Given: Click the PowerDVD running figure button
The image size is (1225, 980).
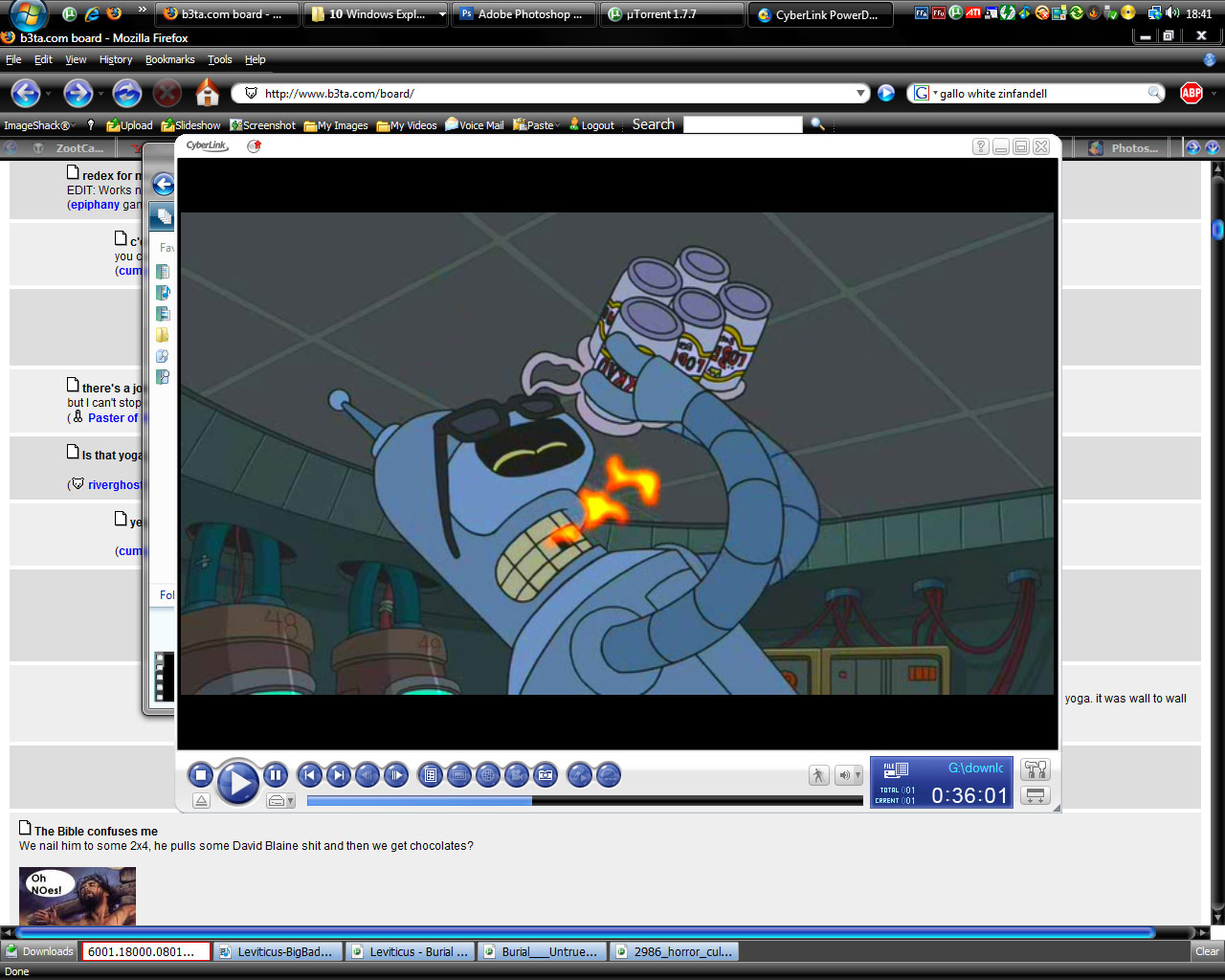Looking at the screenshot, I should click(819, 775).
